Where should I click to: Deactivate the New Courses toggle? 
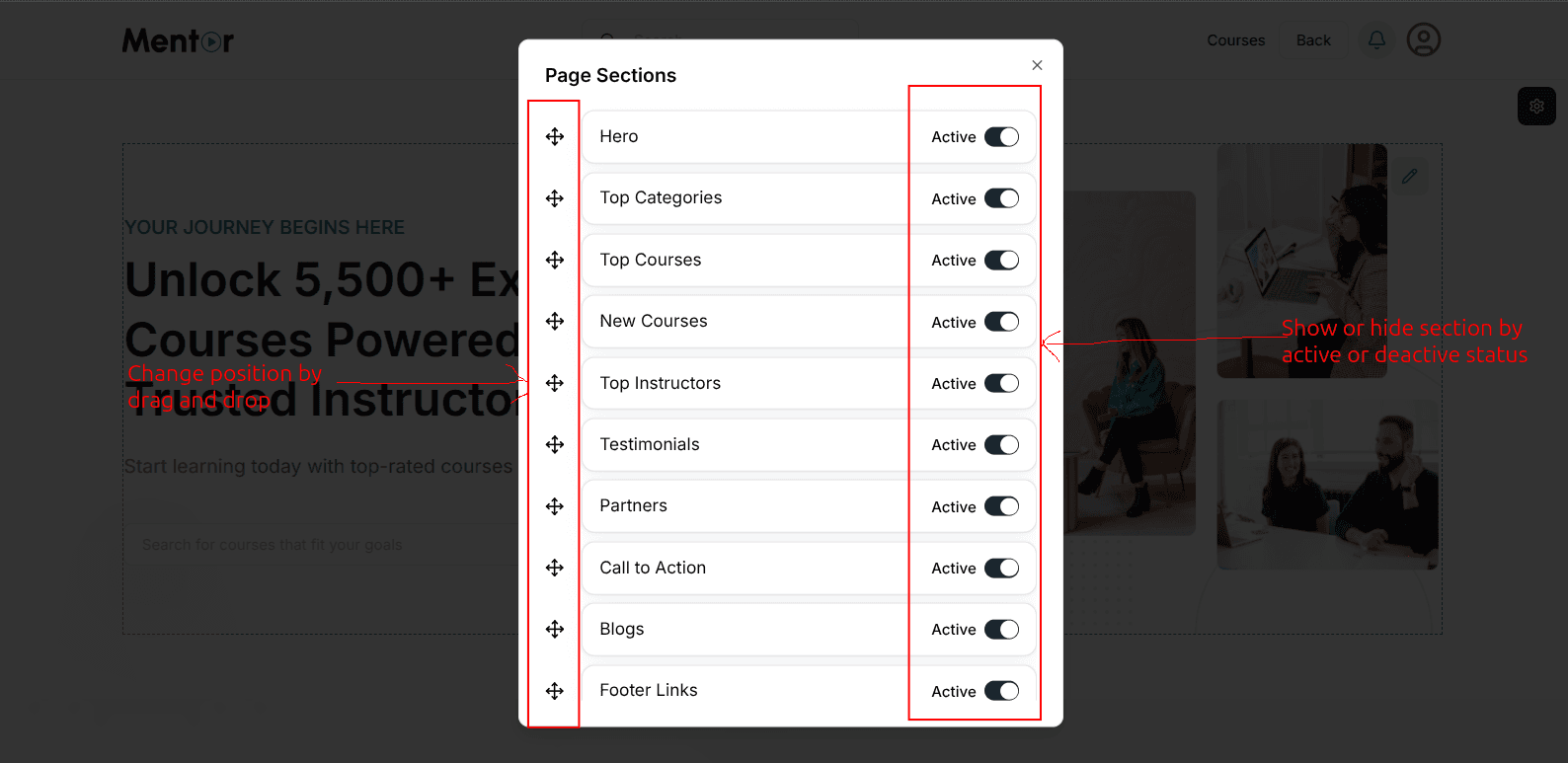1002,321
